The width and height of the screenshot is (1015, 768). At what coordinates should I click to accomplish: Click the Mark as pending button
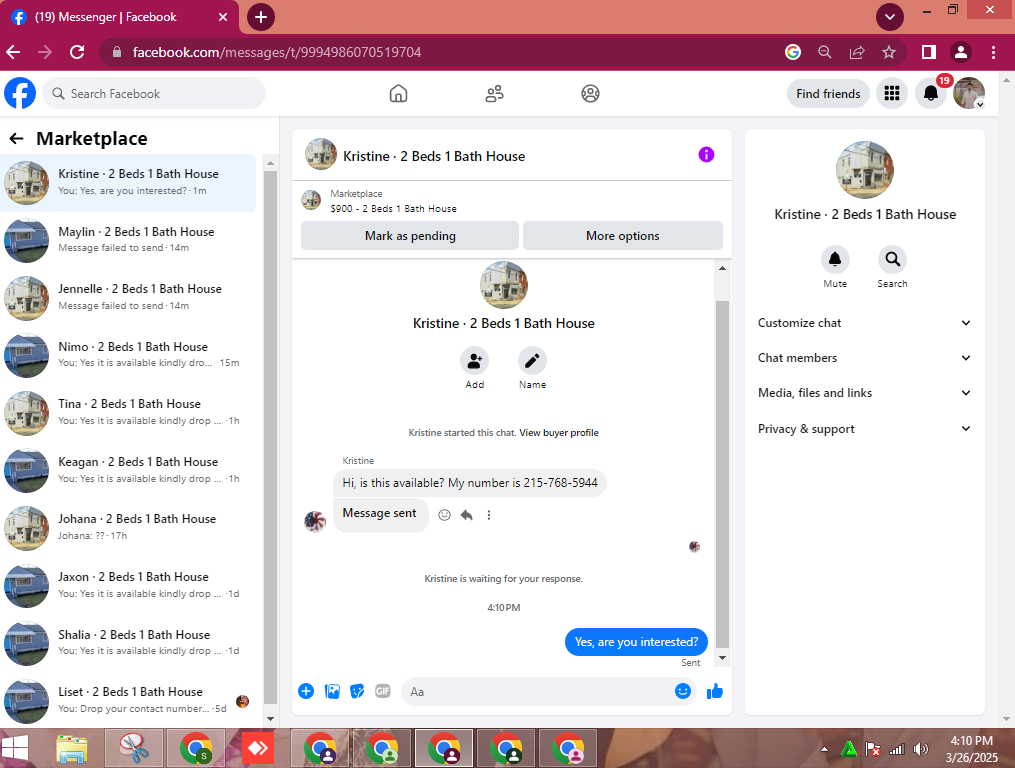(x=410, y=236)
